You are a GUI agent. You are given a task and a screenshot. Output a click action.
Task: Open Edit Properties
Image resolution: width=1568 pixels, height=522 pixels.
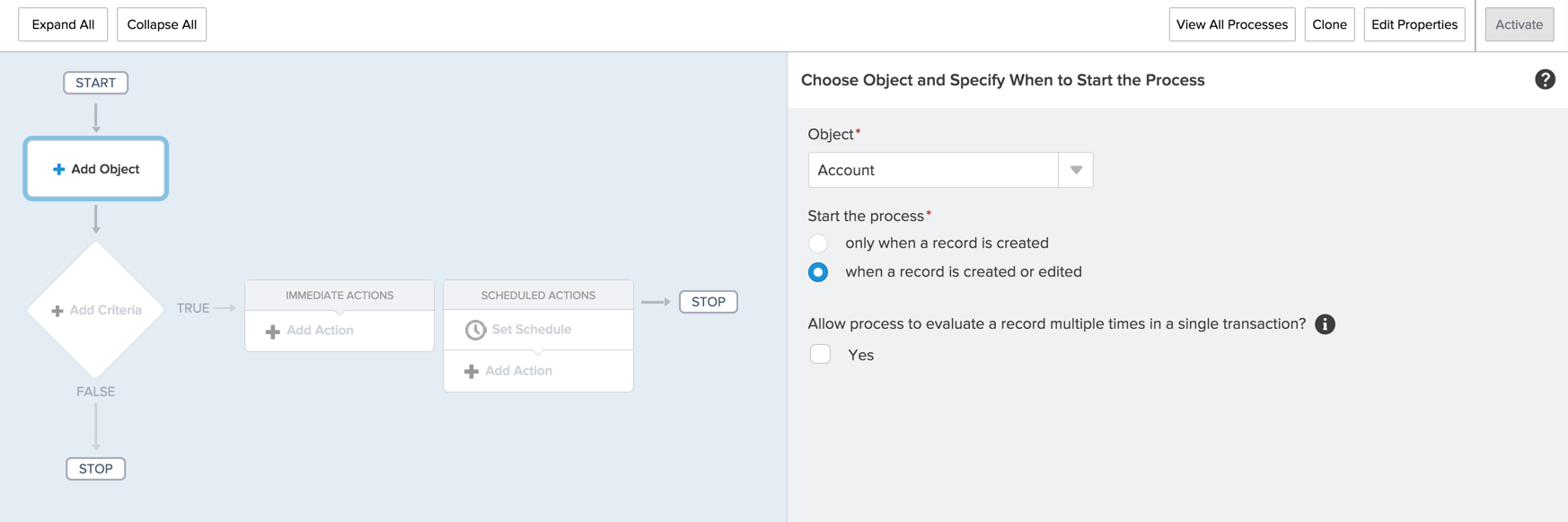click(1414, 24)
